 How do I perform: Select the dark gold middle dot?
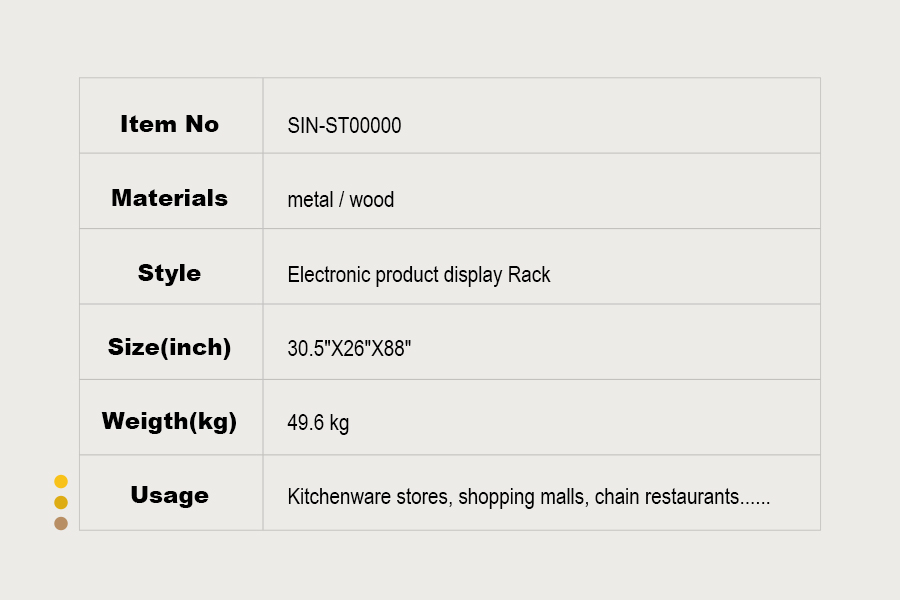[x=61, y=503]
